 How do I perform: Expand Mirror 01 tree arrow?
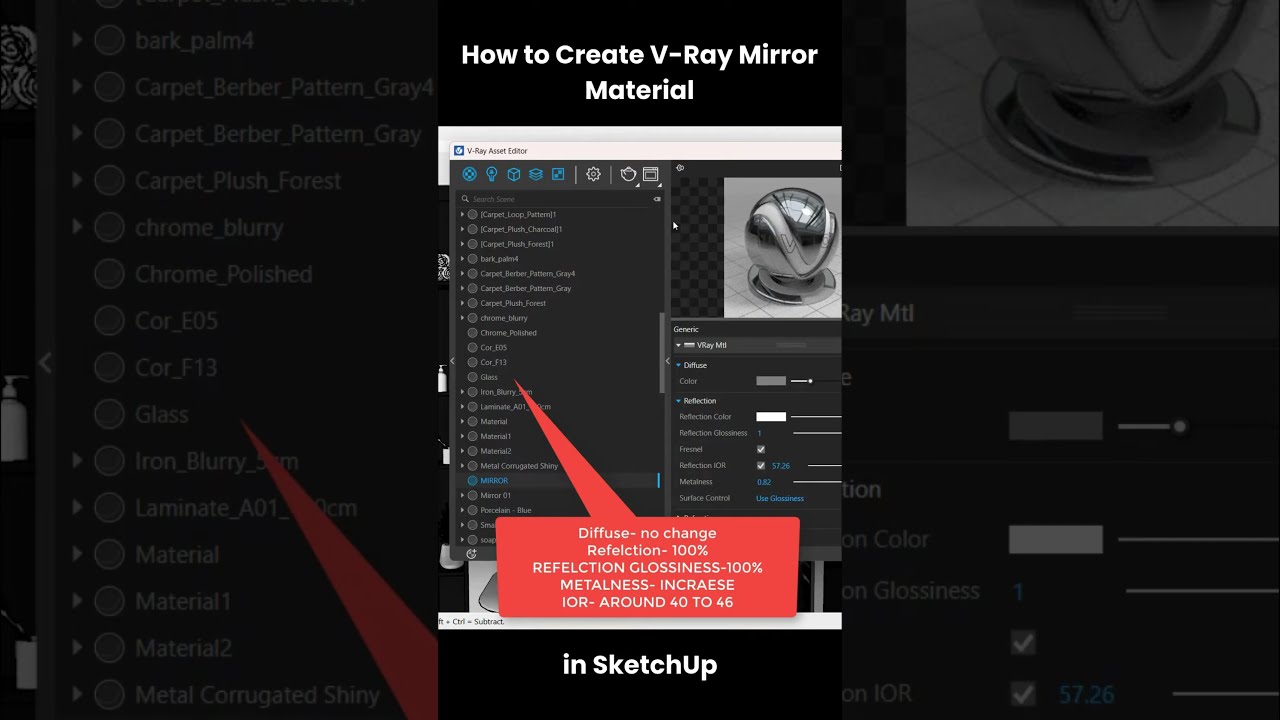click(x=462, y=495)
